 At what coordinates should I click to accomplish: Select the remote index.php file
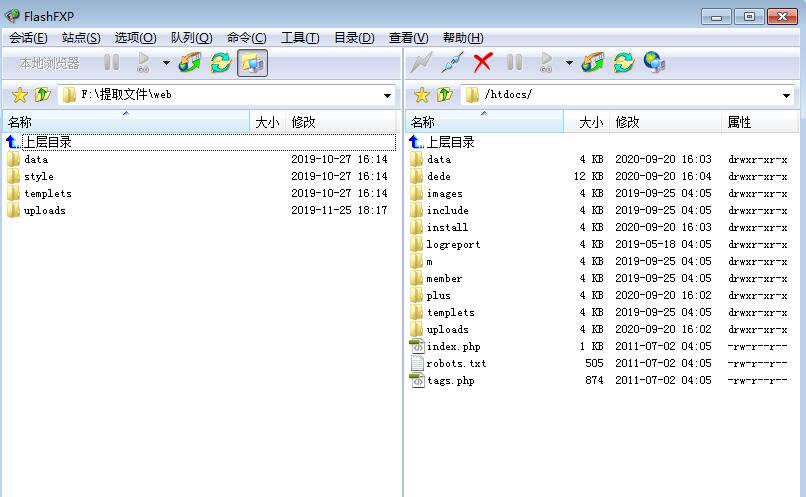pos(453,346)
